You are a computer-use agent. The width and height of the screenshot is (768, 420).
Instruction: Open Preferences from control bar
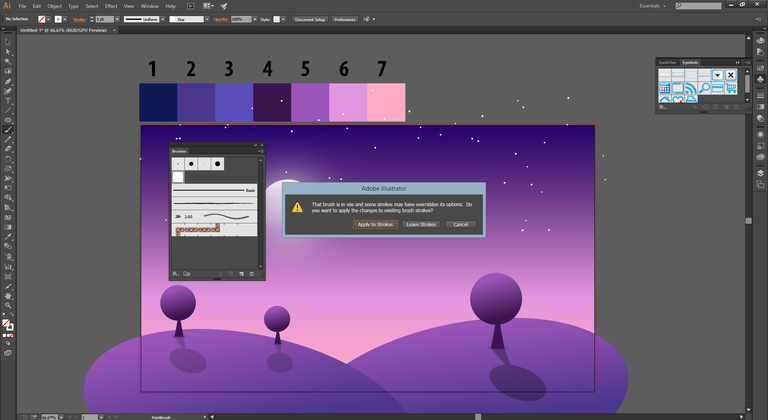[345, 19]
